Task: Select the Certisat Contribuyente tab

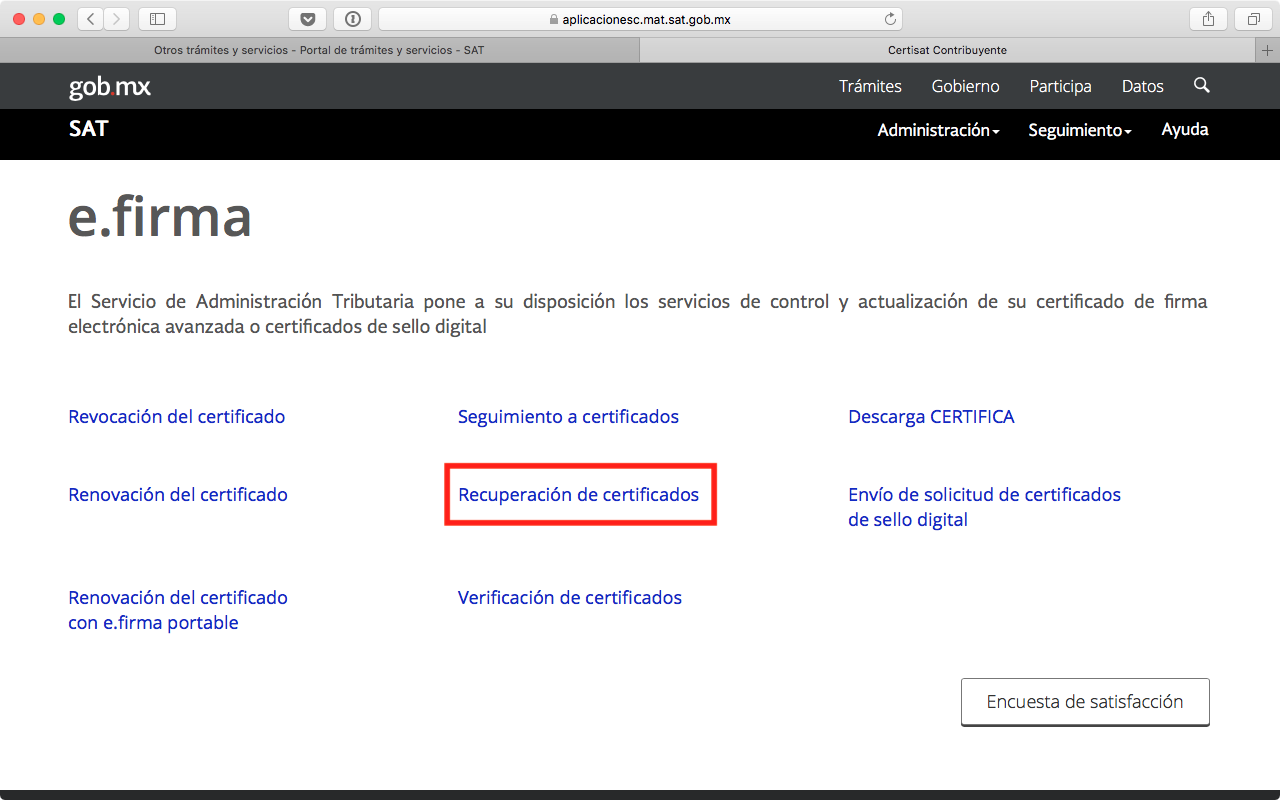Action: point(947,50)
